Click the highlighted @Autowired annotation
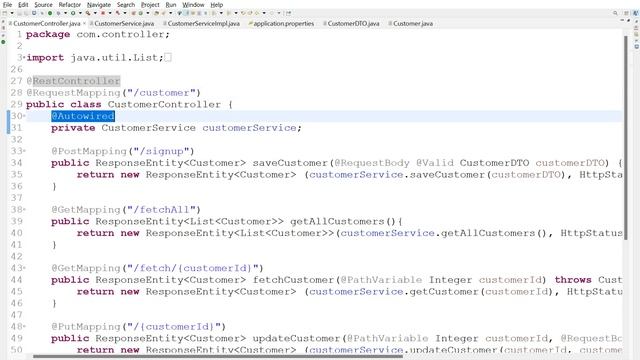This screenshot has width=640, height=360. tap(83, 116)
